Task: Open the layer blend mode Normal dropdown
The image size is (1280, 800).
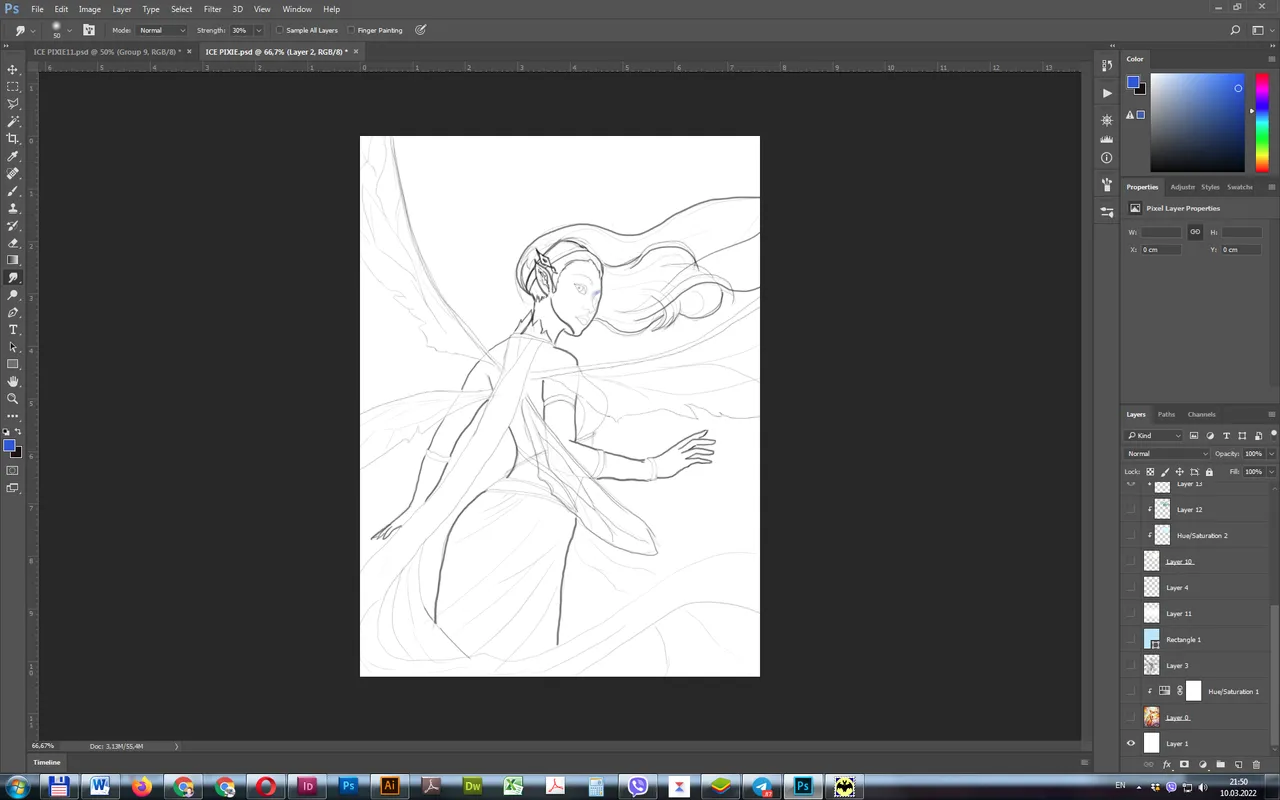Action: (1167, 453)
